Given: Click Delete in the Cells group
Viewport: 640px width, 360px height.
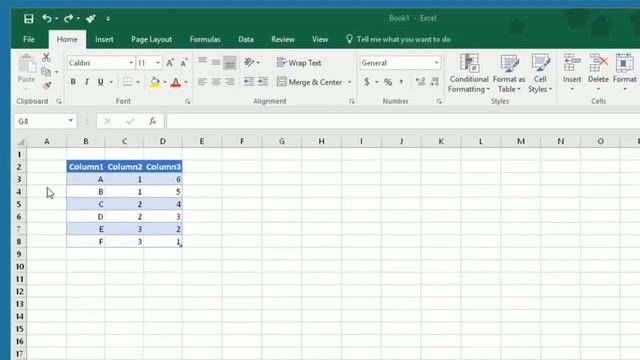Looking at the screenshot, I should (598, 73).
